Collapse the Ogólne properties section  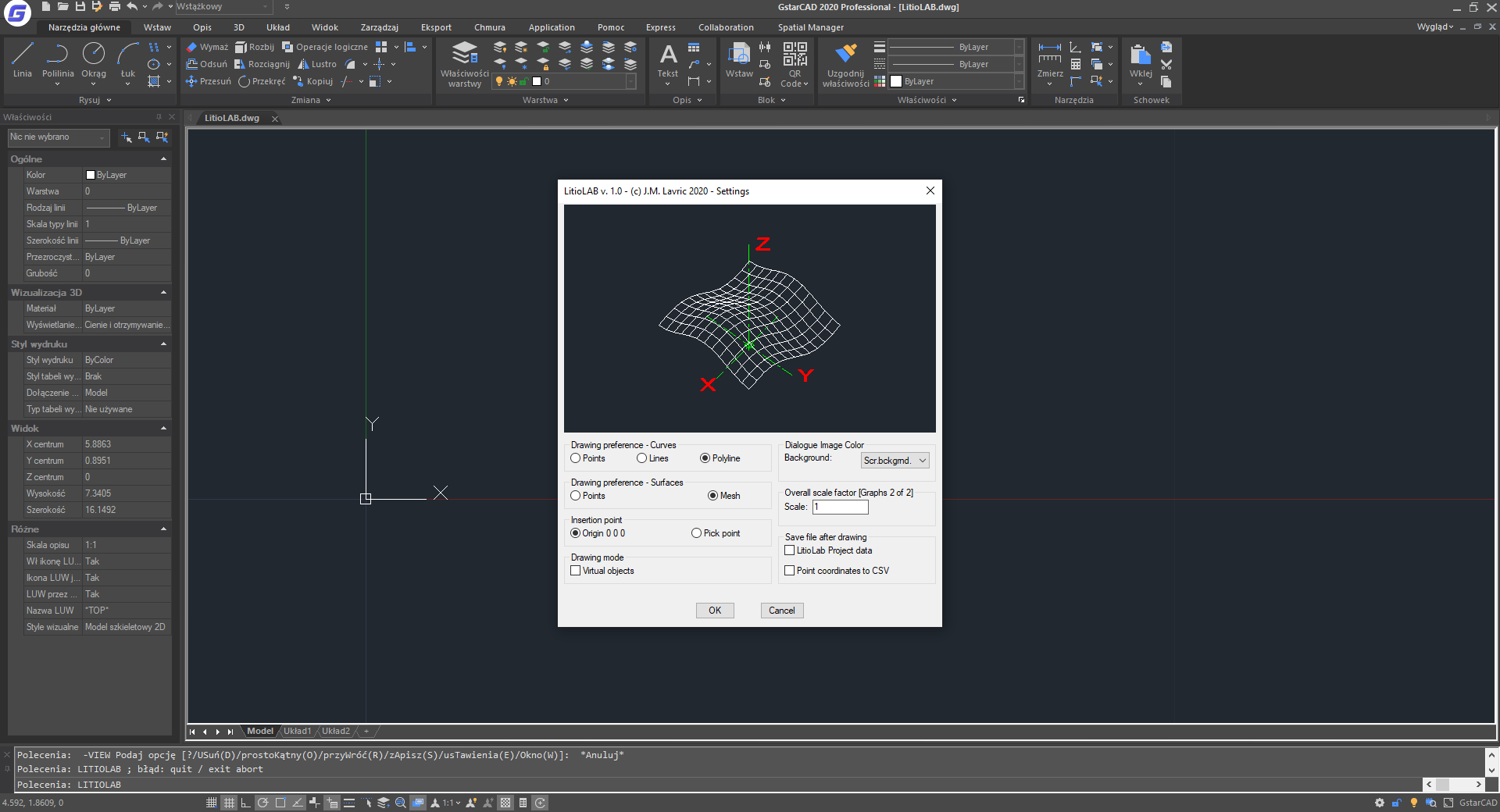point(163,158)
